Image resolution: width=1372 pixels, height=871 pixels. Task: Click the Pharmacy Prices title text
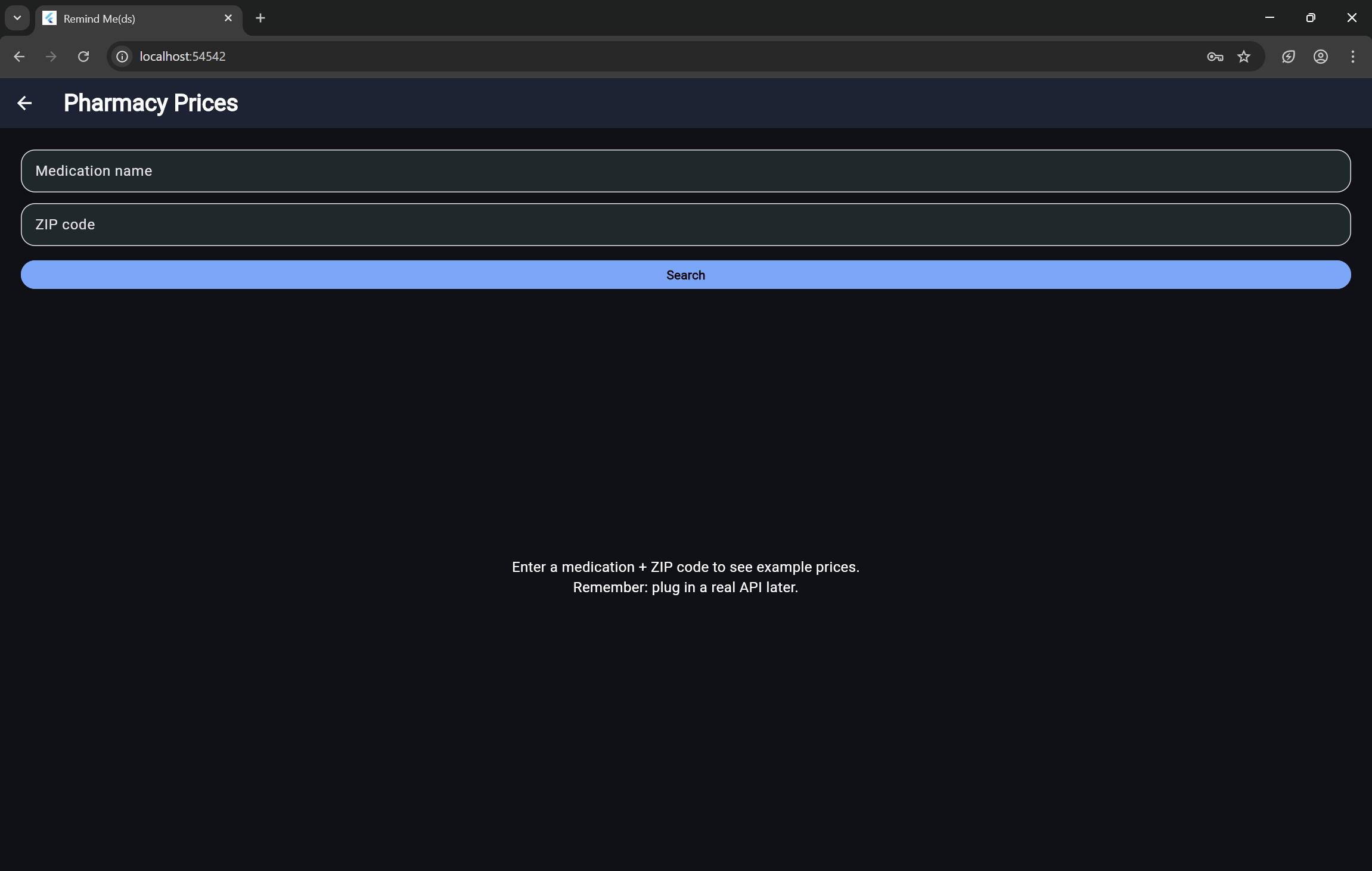(150, 102)
